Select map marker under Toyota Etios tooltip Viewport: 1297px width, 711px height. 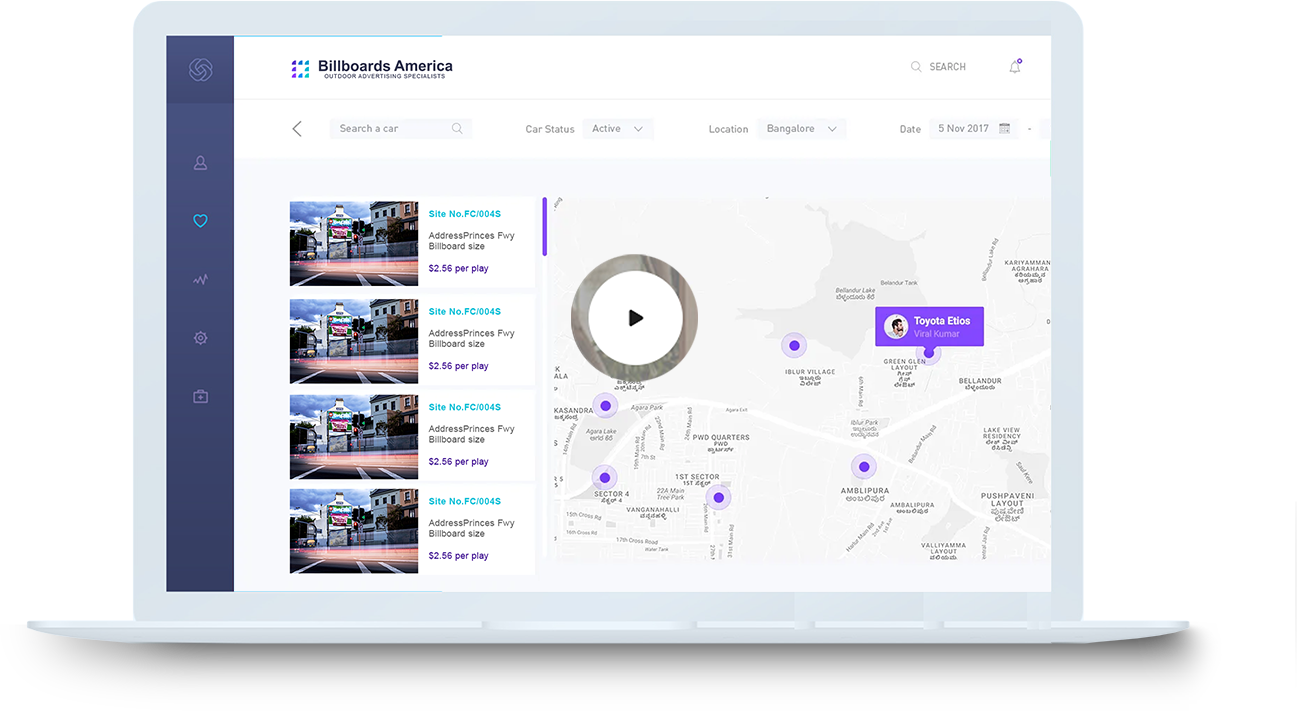pos(929,352)
